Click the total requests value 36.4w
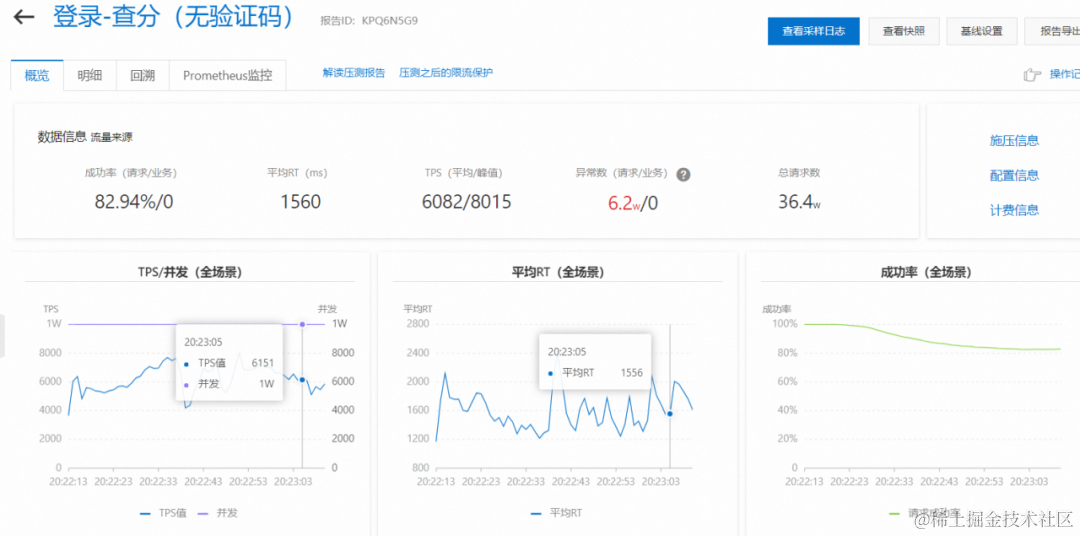The width and height of the screenshot is (1080, 536). [799, 202]
